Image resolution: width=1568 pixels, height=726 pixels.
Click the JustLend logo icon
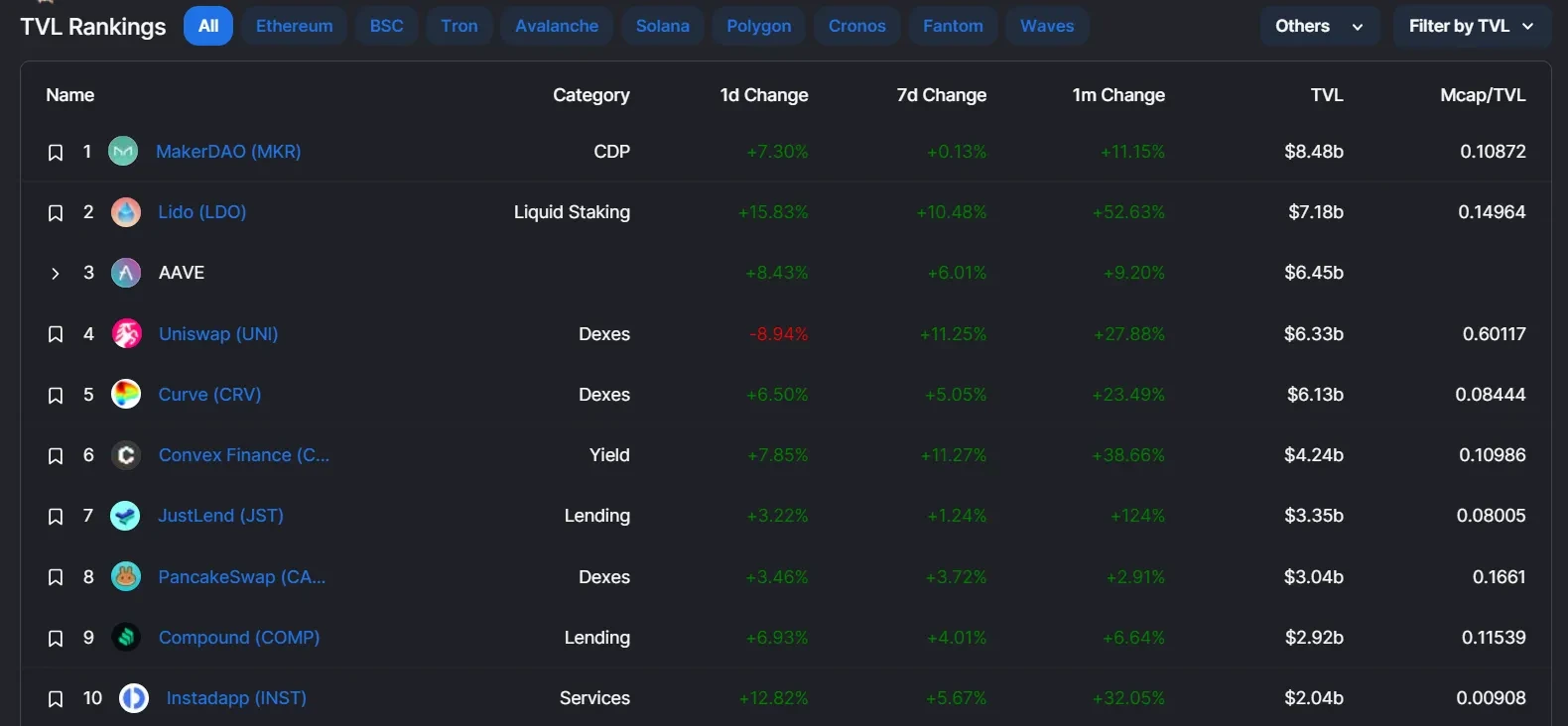pos(125,516)
